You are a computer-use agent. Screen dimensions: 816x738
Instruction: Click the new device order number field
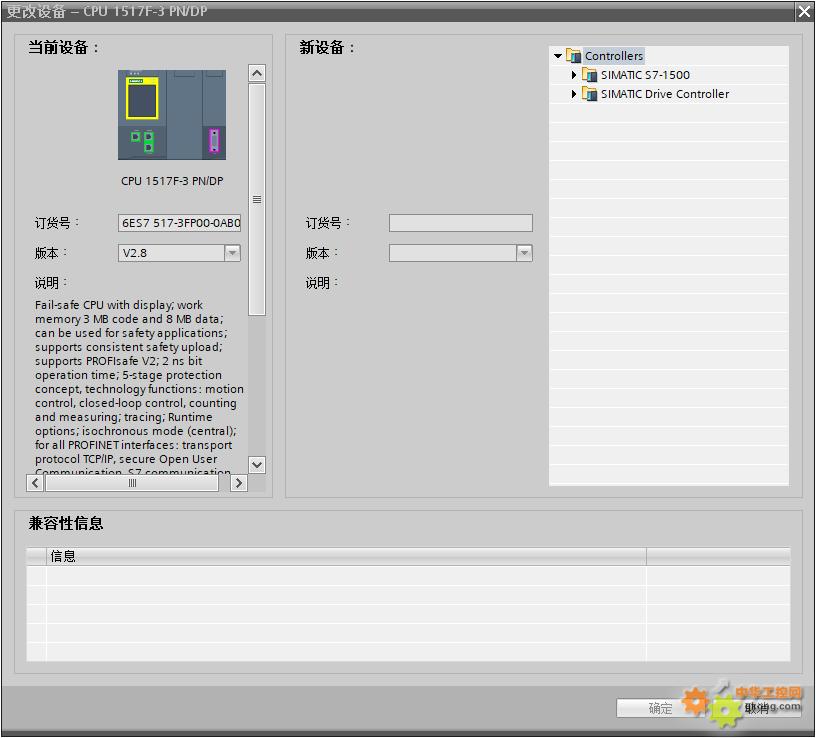coord(460,223)
